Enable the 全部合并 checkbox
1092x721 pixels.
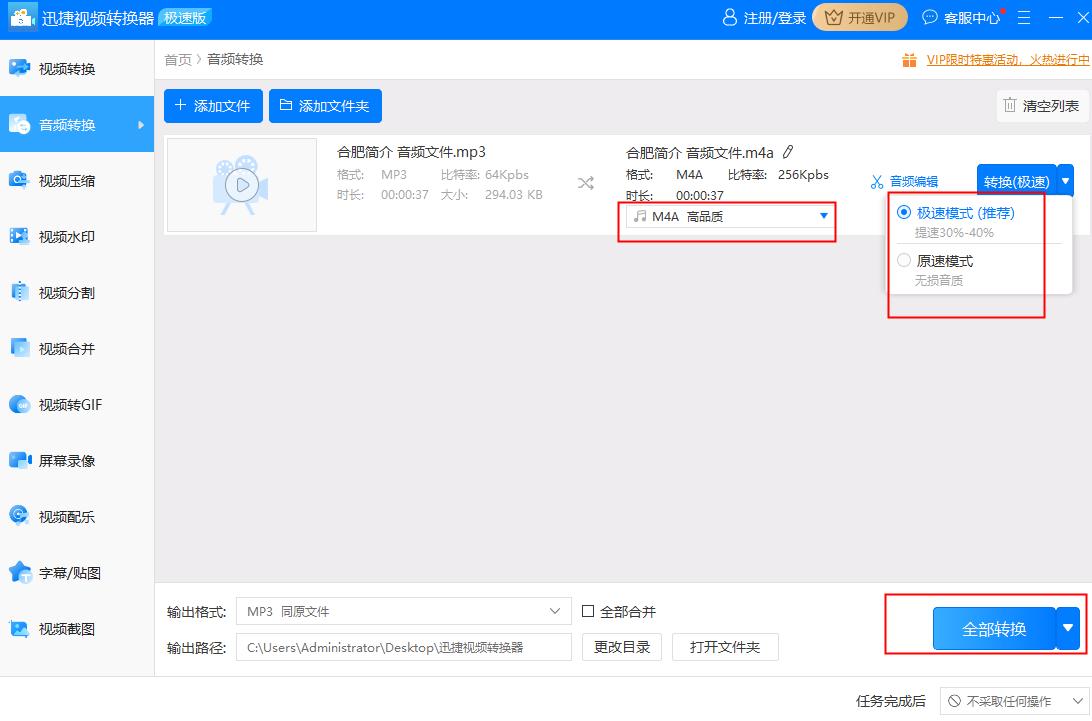[588, 611]
